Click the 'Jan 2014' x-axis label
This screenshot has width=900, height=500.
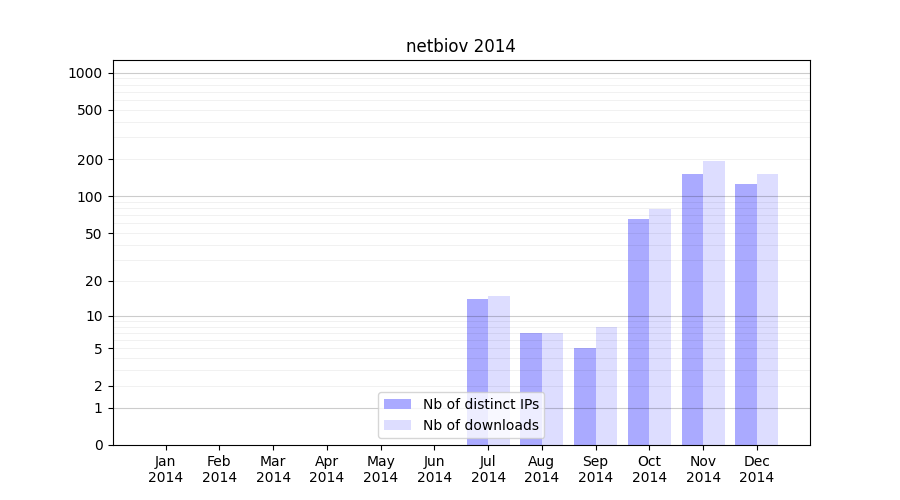point(165,469)
